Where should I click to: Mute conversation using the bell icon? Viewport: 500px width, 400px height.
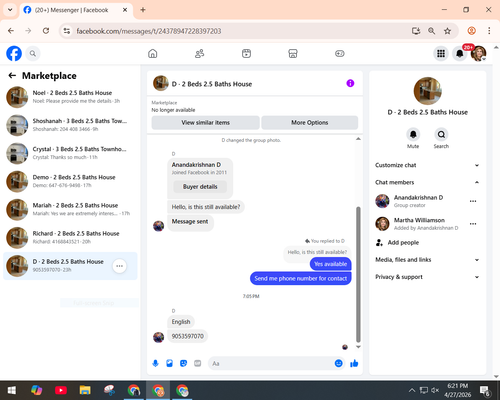pos(413,134)
